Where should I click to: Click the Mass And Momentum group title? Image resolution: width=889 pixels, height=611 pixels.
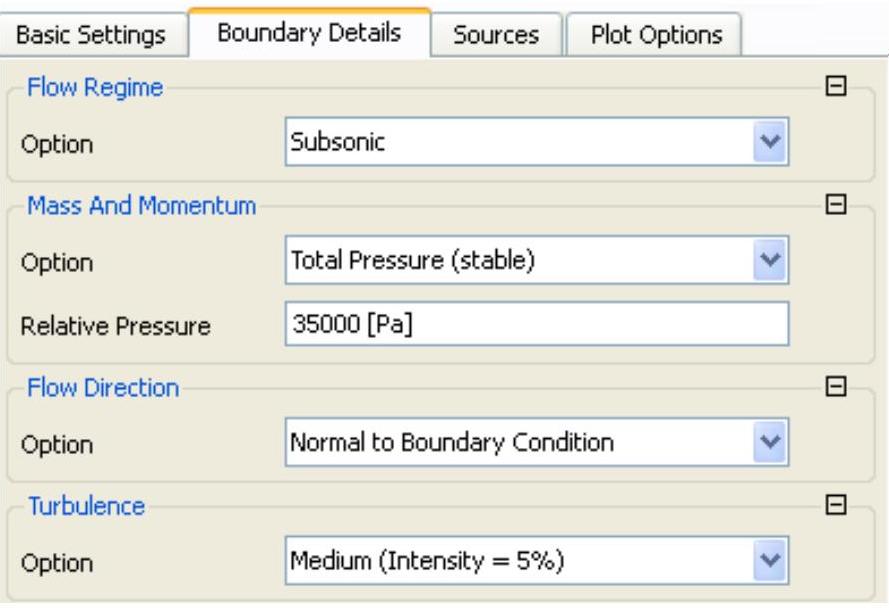point(140,206)
